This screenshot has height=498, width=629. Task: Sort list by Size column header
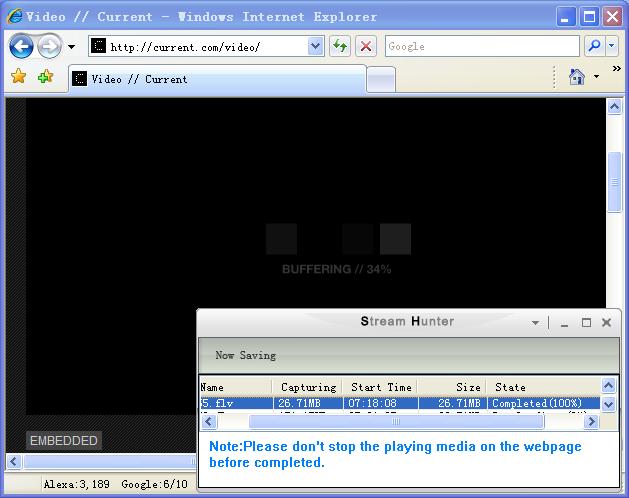coord(452,387)
